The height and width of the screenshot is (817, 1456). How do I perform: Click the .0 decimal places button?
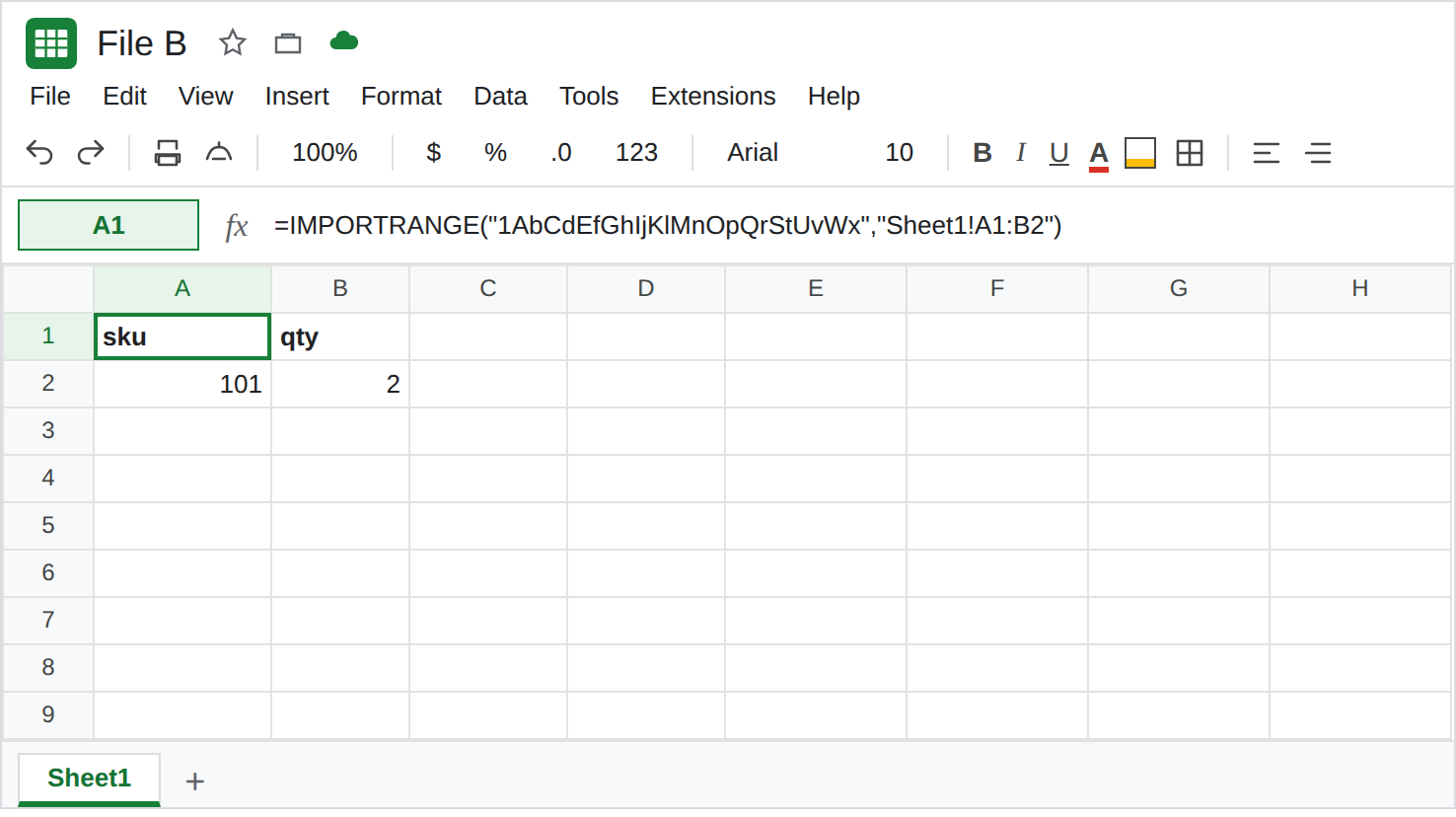(561, 153)
